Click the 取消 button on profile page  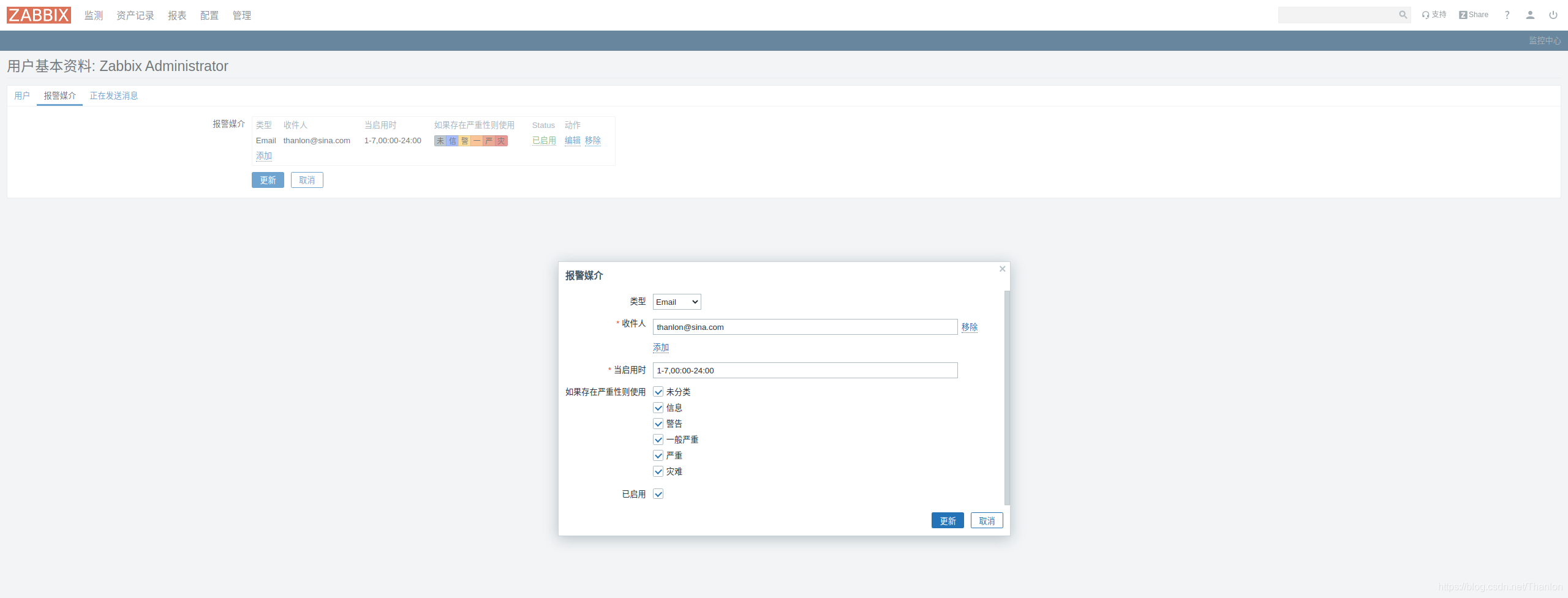point(307,180)
